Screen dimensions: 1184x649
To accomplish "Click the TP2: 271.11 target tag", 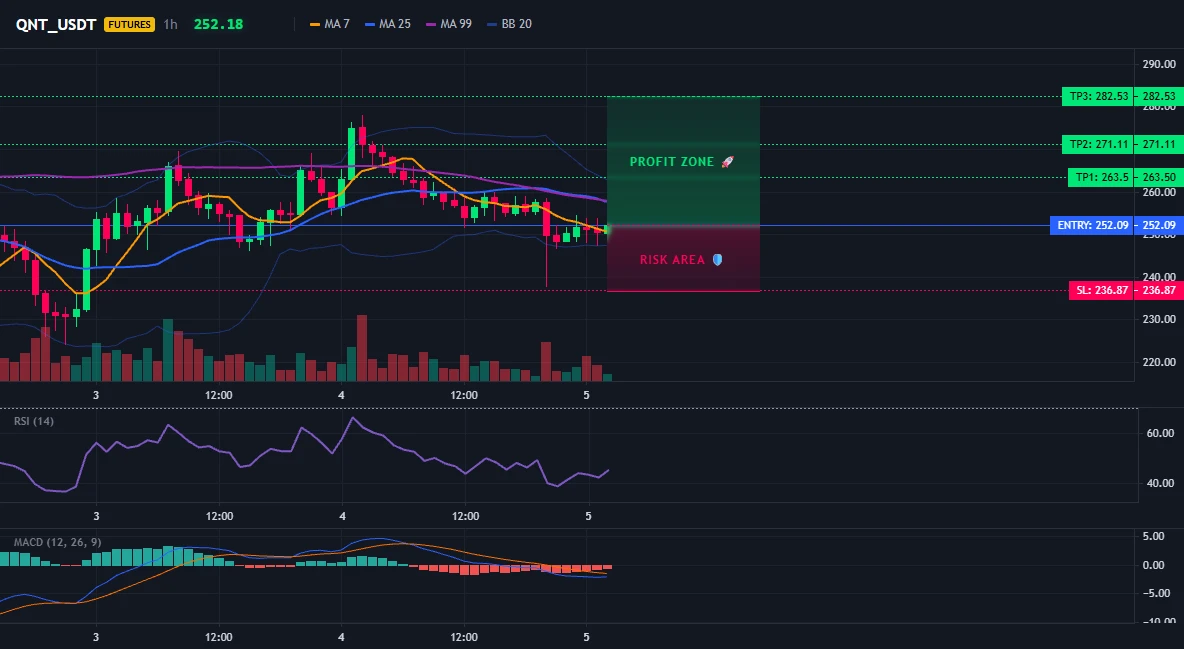I will (x=1098, y=144).
